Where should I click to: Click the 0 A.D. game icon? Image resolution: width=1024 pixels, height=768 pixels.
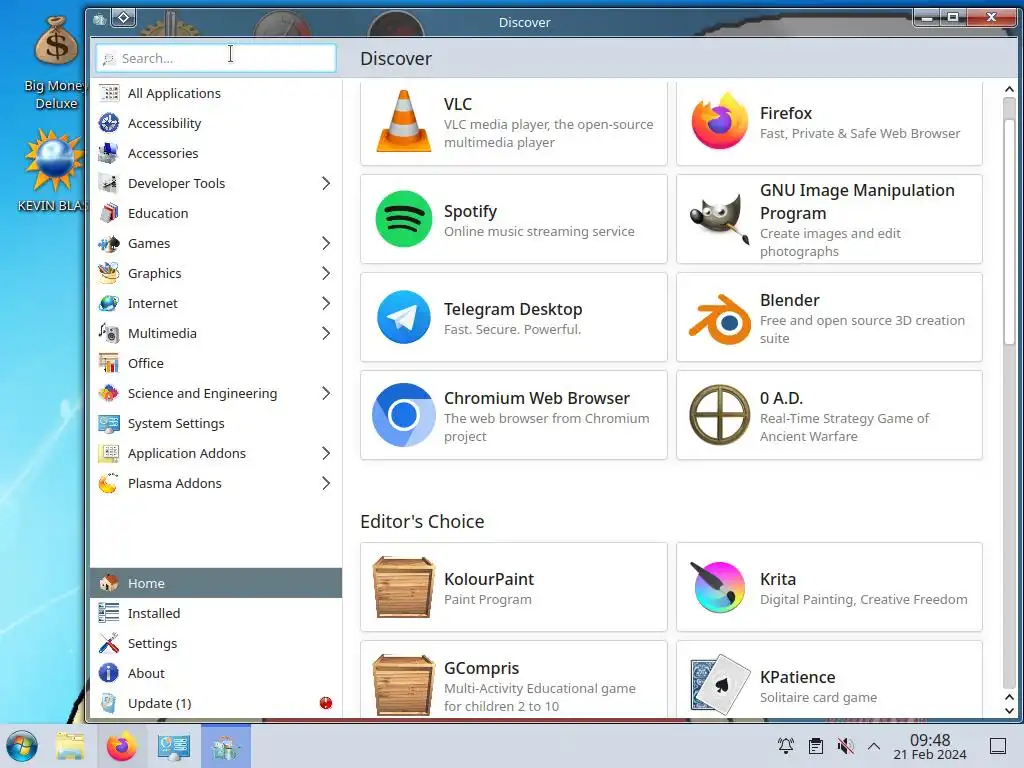click(x=720, y=415)
